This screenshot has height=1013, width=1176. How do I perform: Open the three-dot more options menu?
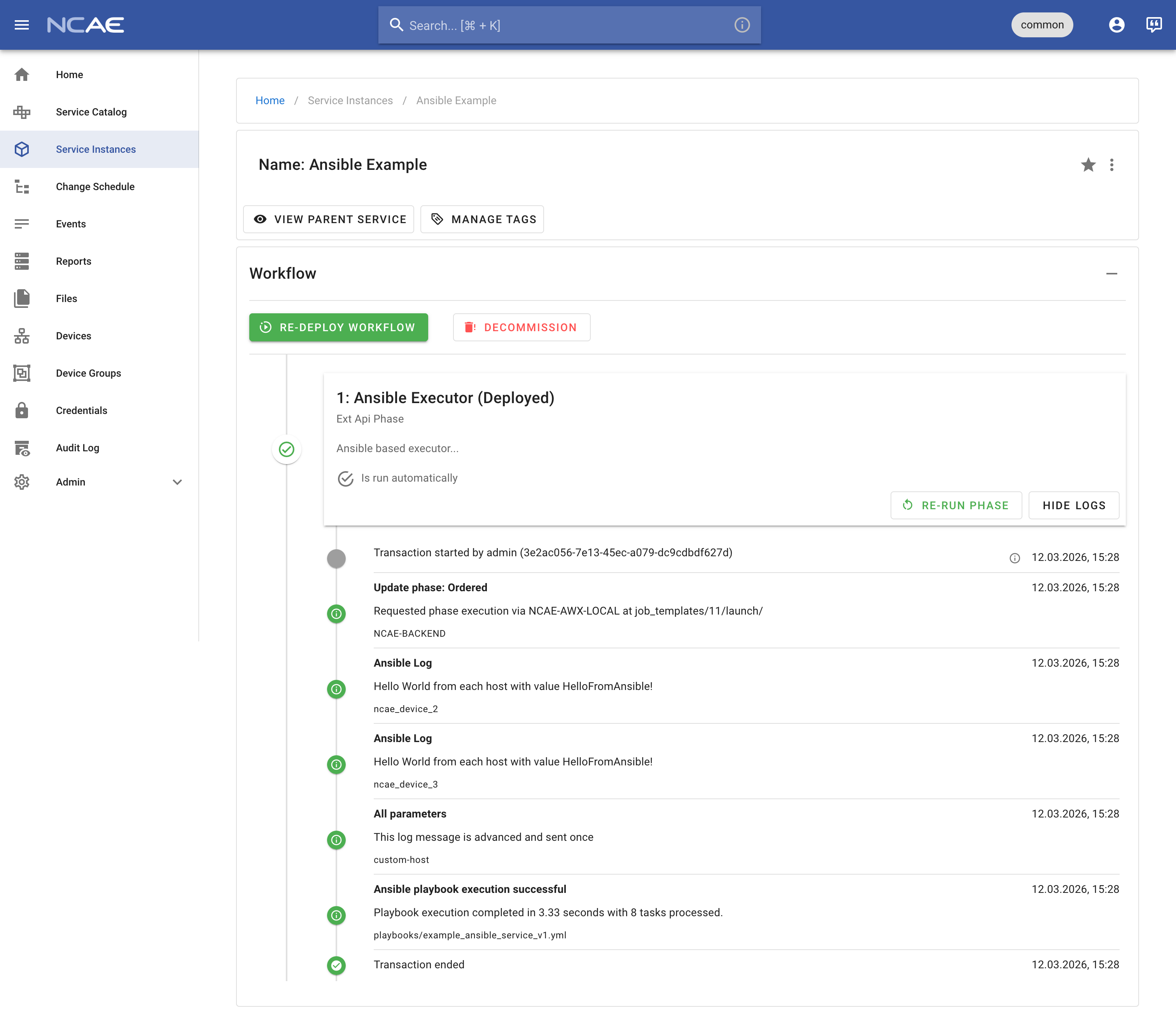[x=1111, y=164]
